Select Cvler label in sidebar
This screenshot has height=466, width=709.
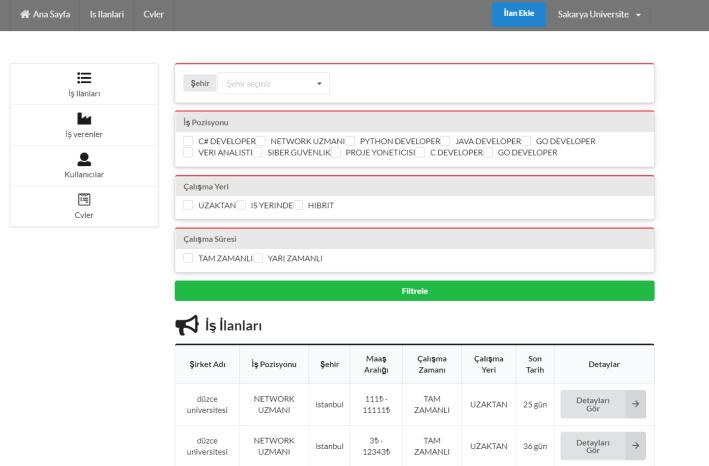[x=84, y=215]
